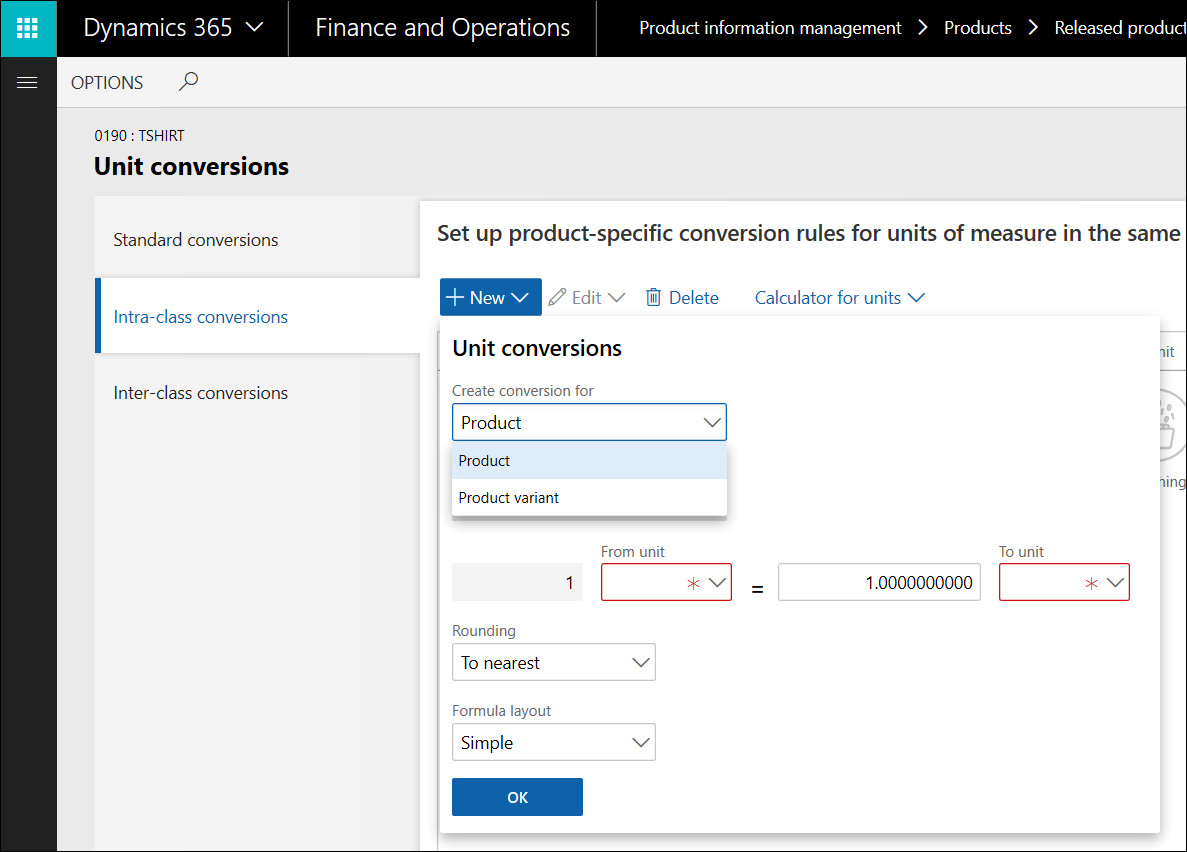Image resolution: width=1187 pixels, height=852 pixels.
Task: Click the Unit conversions page heading
Action: click(x=192, y=166)
